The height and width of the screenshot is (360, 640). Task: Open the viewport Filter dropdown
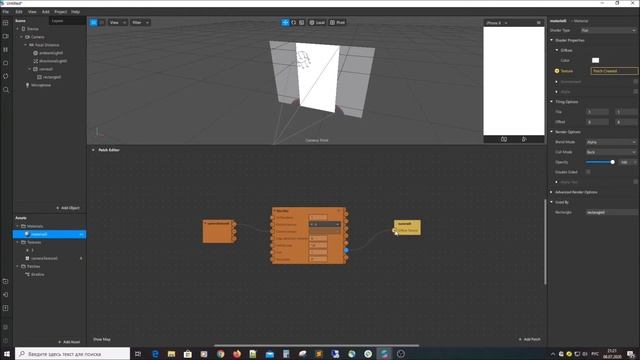click(x=140, y=22)
